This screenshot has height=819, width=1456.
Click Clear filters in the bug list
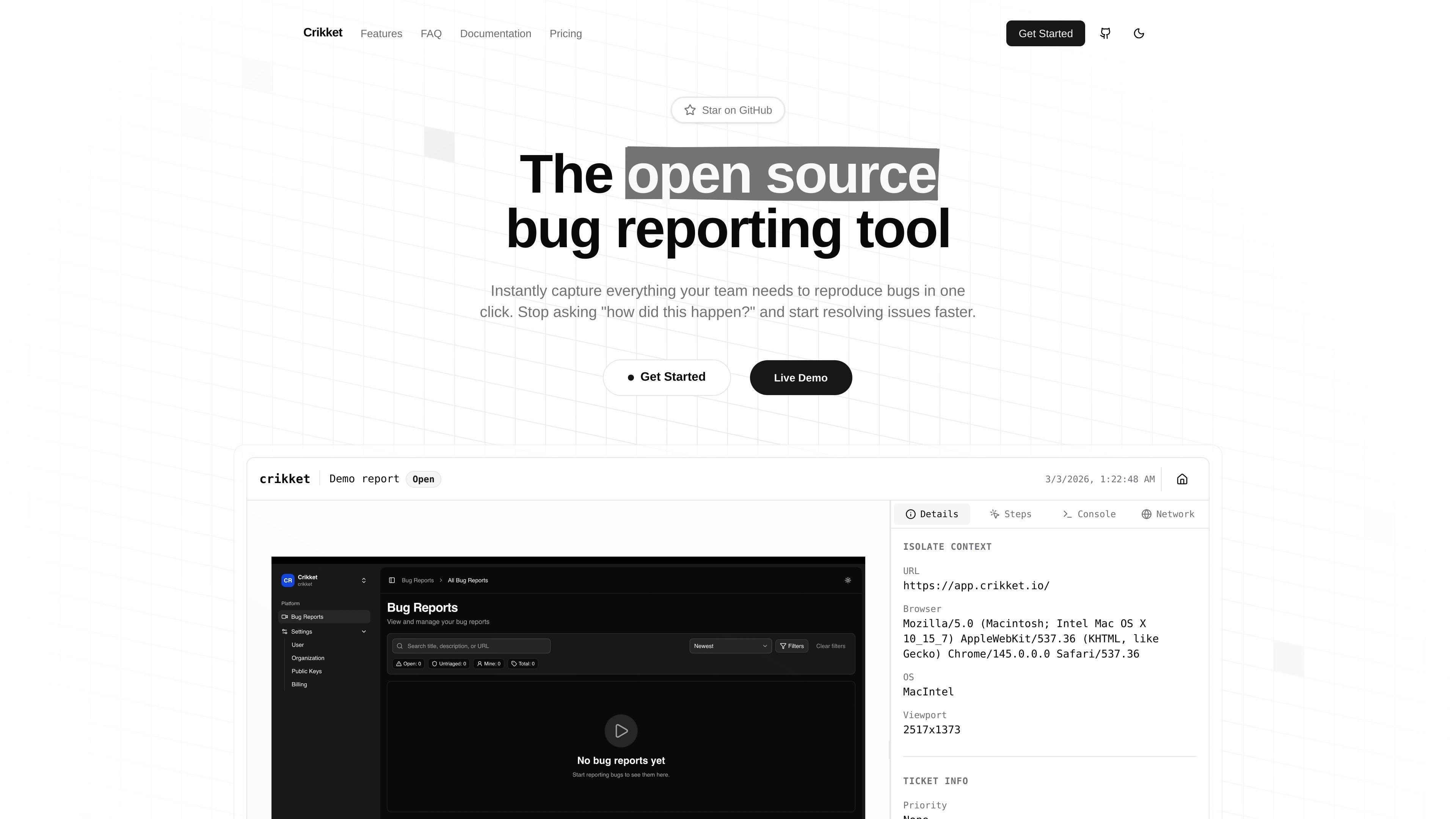click(x=830, y=646)
